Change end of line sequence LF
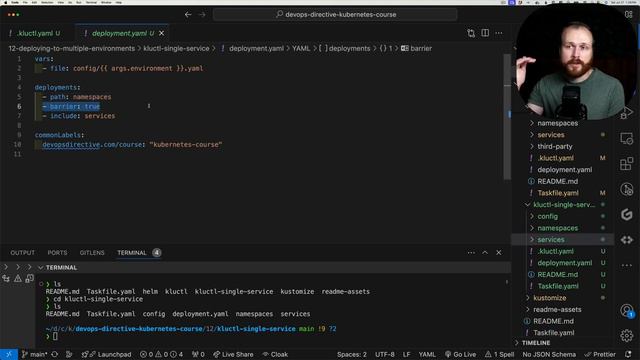The width and height of the screenshot is (640, 360). (407, 354)
